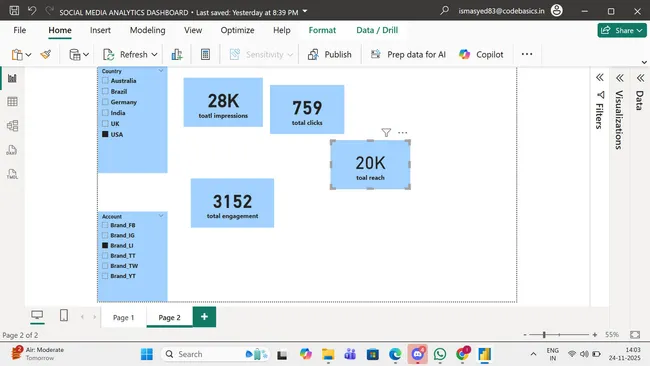This screenshot has width=650, height=366.
Task: Open WhatsApp from taskbar
Action: [440, 354]
